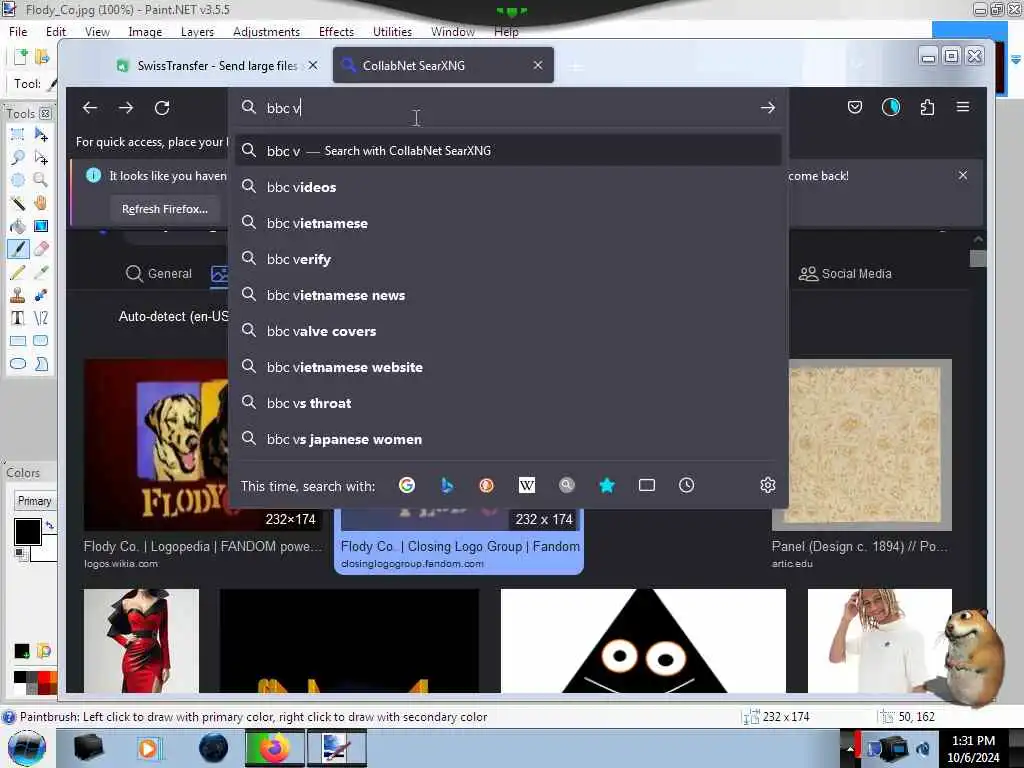Go back with the browser back arrow
Viewport: 1024px width, 768px height.
90,108
